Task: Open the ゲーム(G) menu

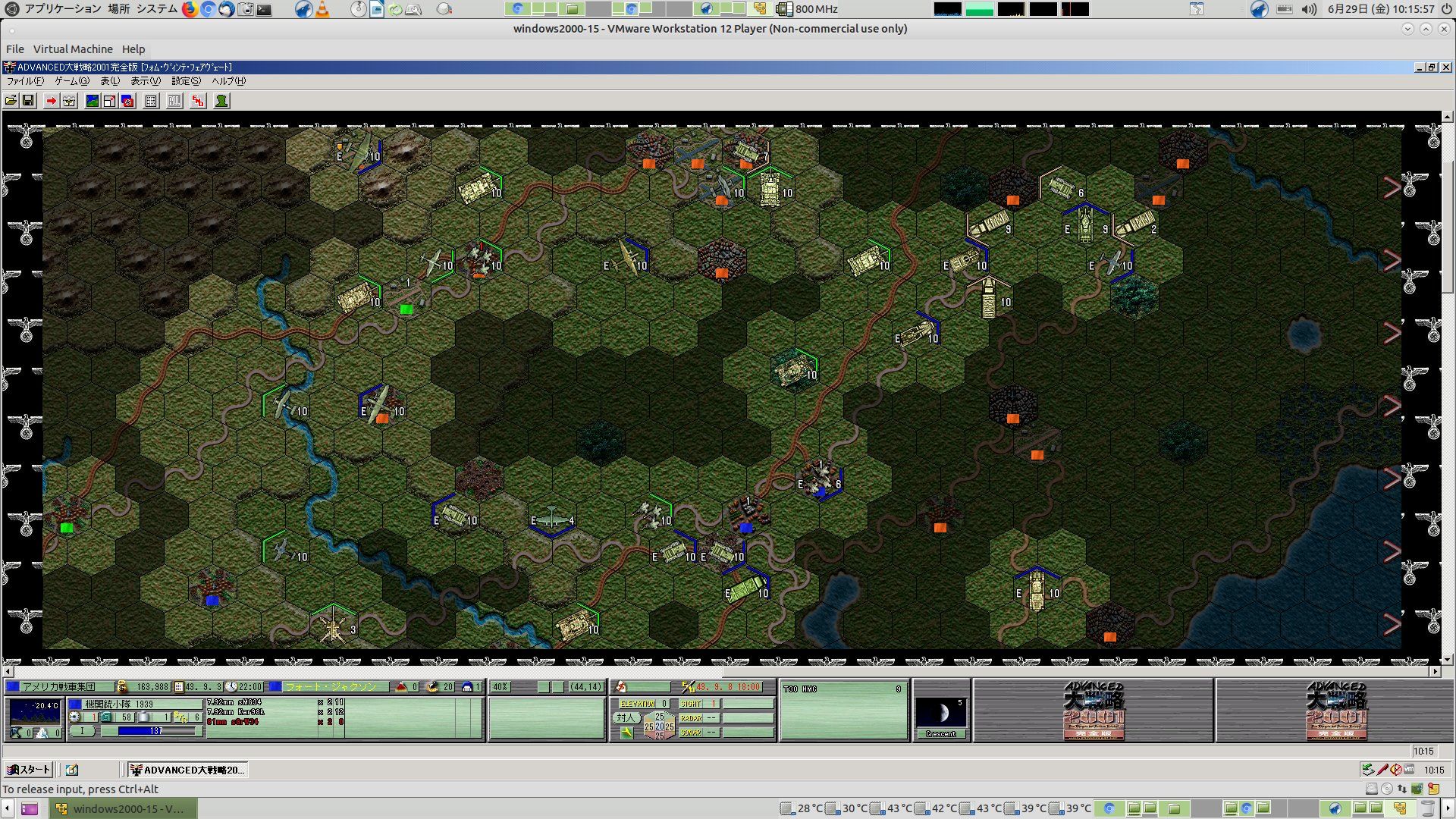Action: 71,81
